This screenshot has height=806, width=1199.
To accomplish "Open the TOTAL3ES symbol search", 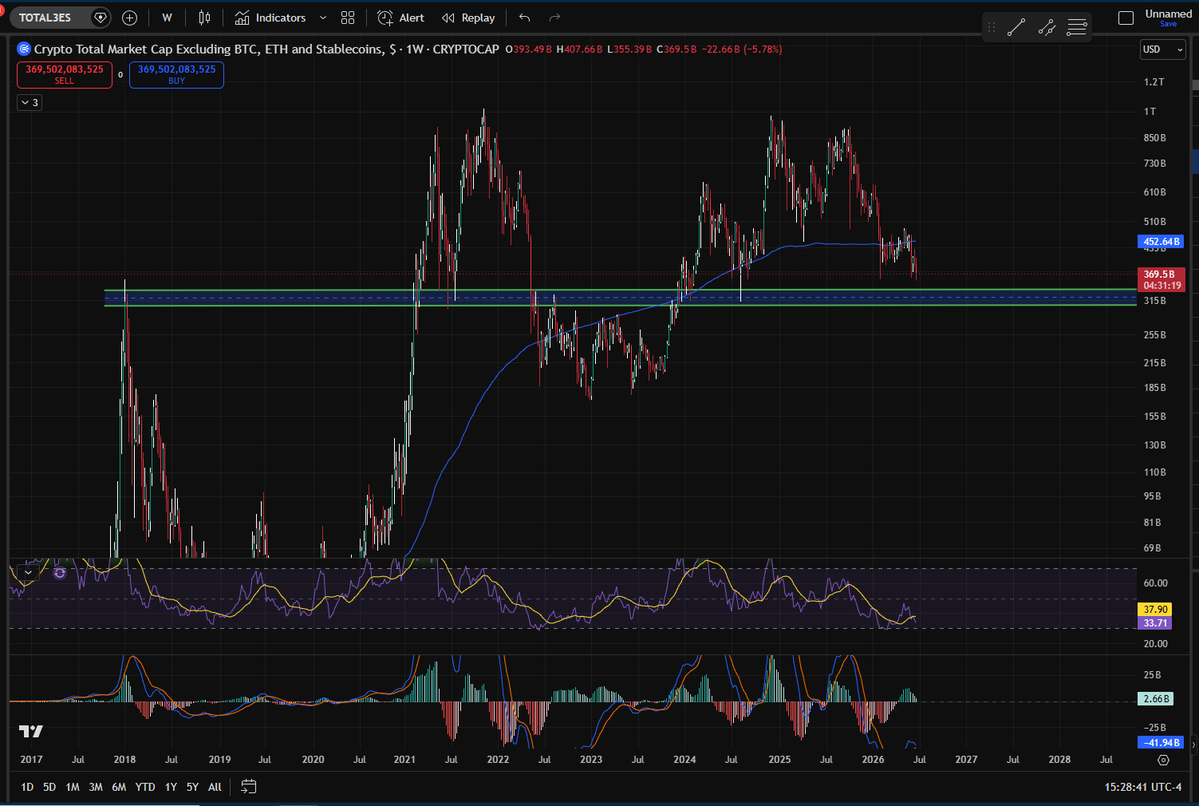I will [x=45, y=18].
